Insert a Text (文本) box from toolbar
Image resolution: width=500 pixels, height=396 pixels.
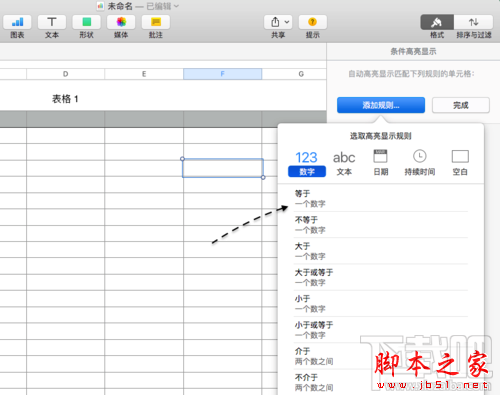coord(52,22)
